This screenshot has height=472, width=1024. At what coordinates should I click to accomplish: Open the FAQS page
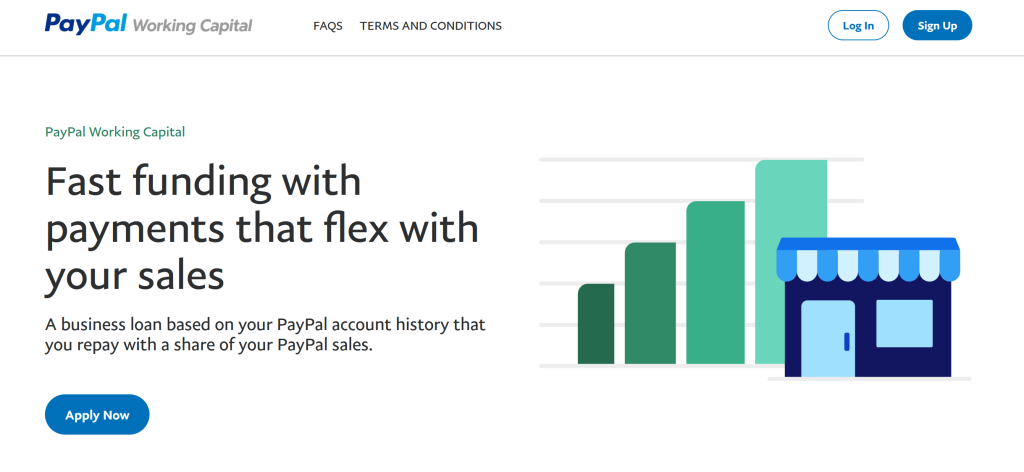click(328, 26)
